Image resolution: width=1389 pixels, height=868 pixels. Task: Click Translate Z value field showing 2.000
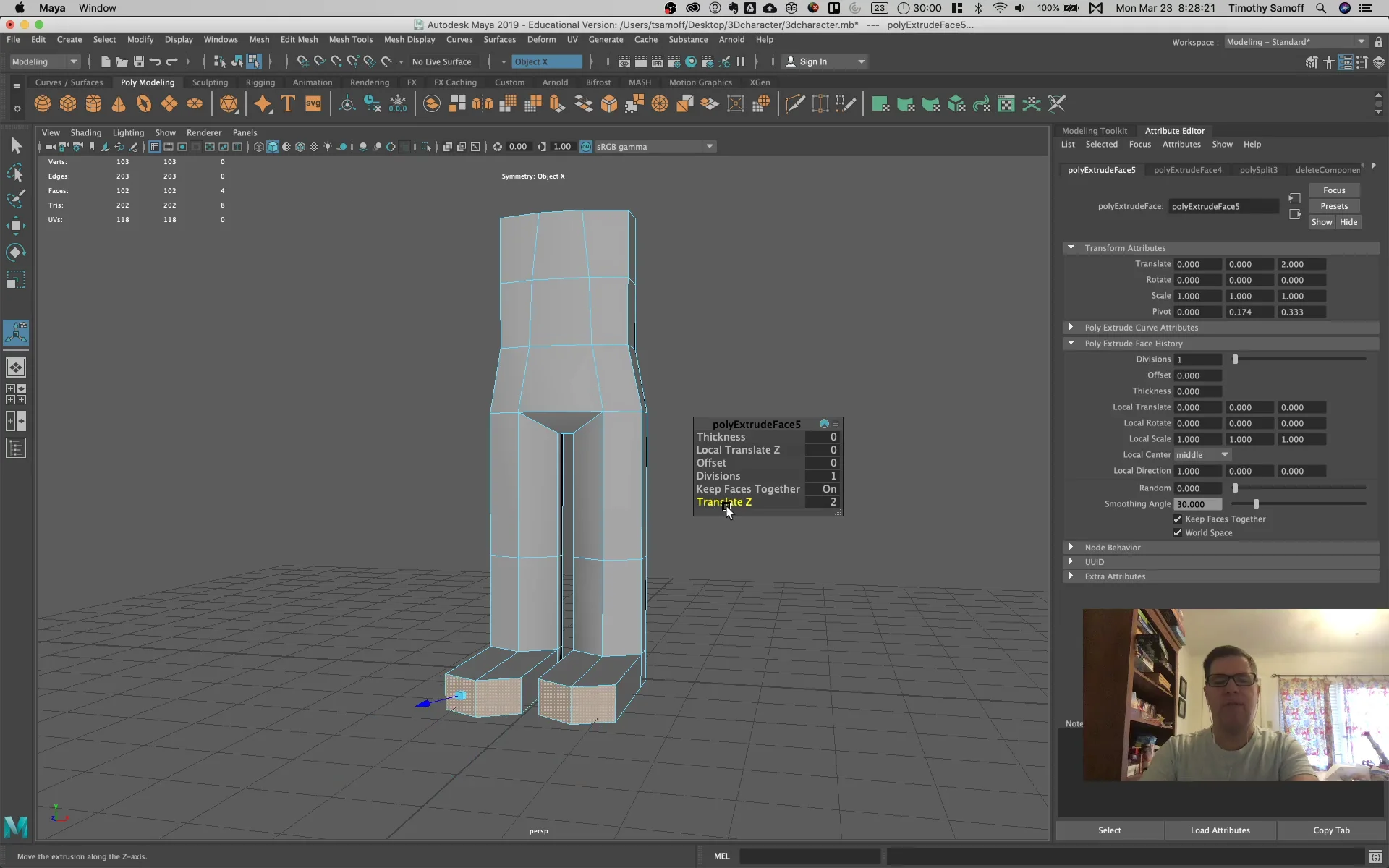click(1302, 264)
